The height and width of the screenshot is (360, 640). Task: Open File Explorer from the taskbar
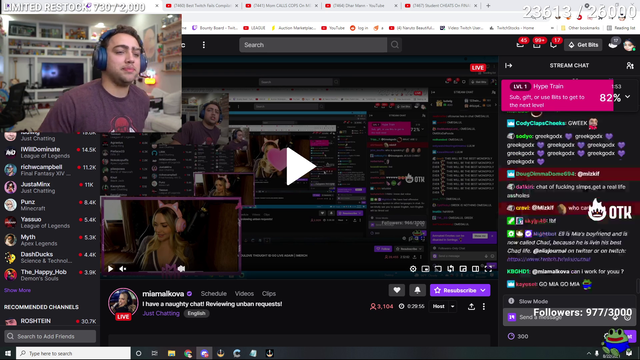[x=171, y=353]
